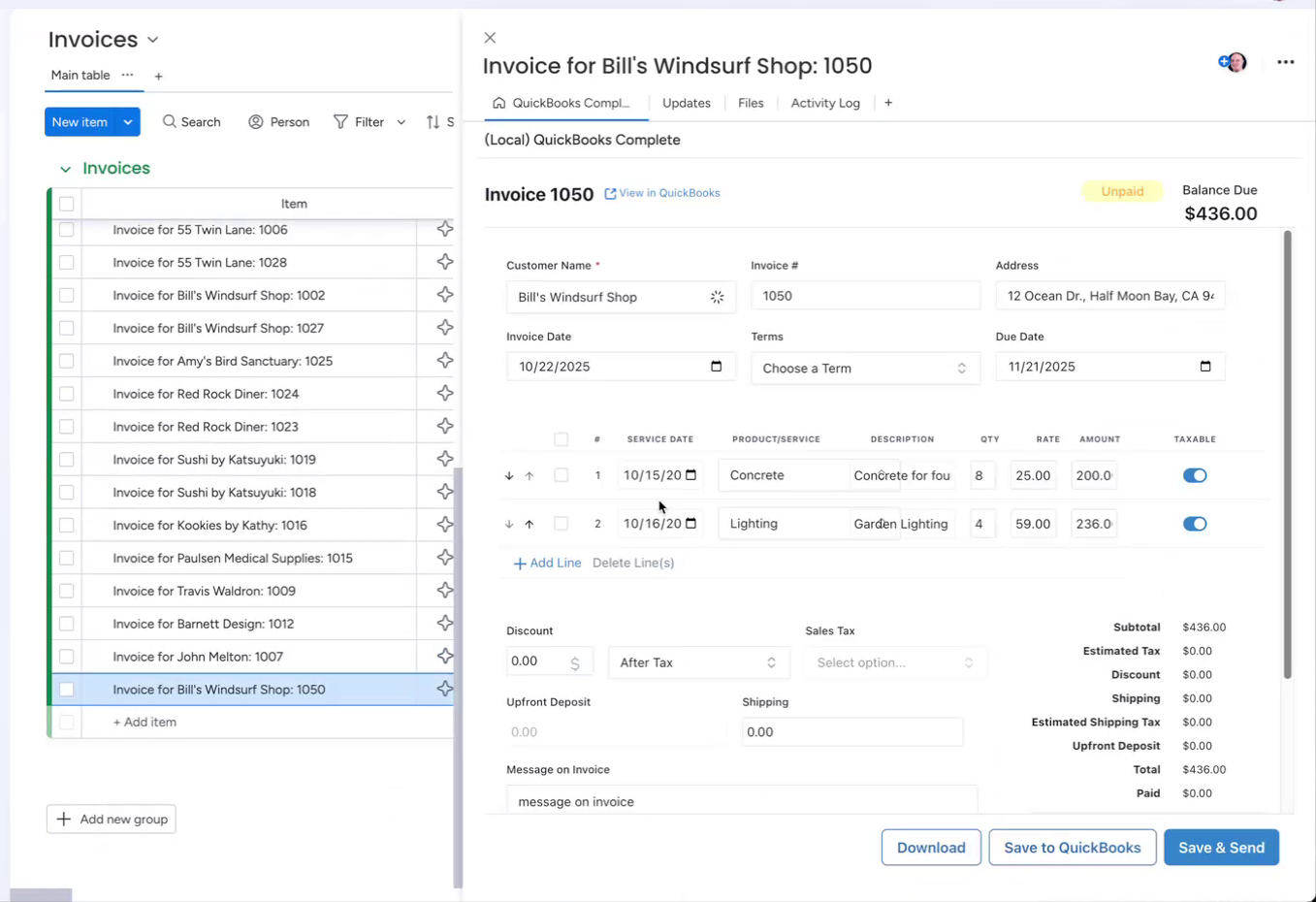Move Lighting line item up
Viewport: 1316px width, 902px height.
point(530,524)
